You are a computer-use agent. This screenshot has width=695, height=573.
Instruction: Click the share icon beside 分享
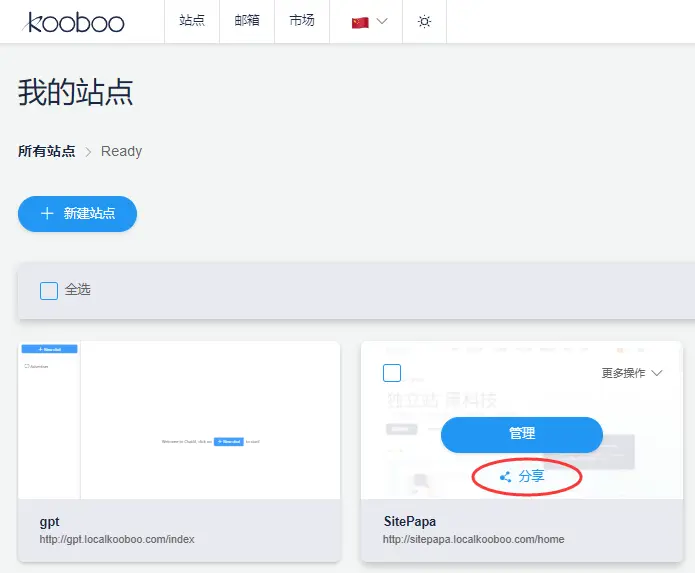click(506, 477)
